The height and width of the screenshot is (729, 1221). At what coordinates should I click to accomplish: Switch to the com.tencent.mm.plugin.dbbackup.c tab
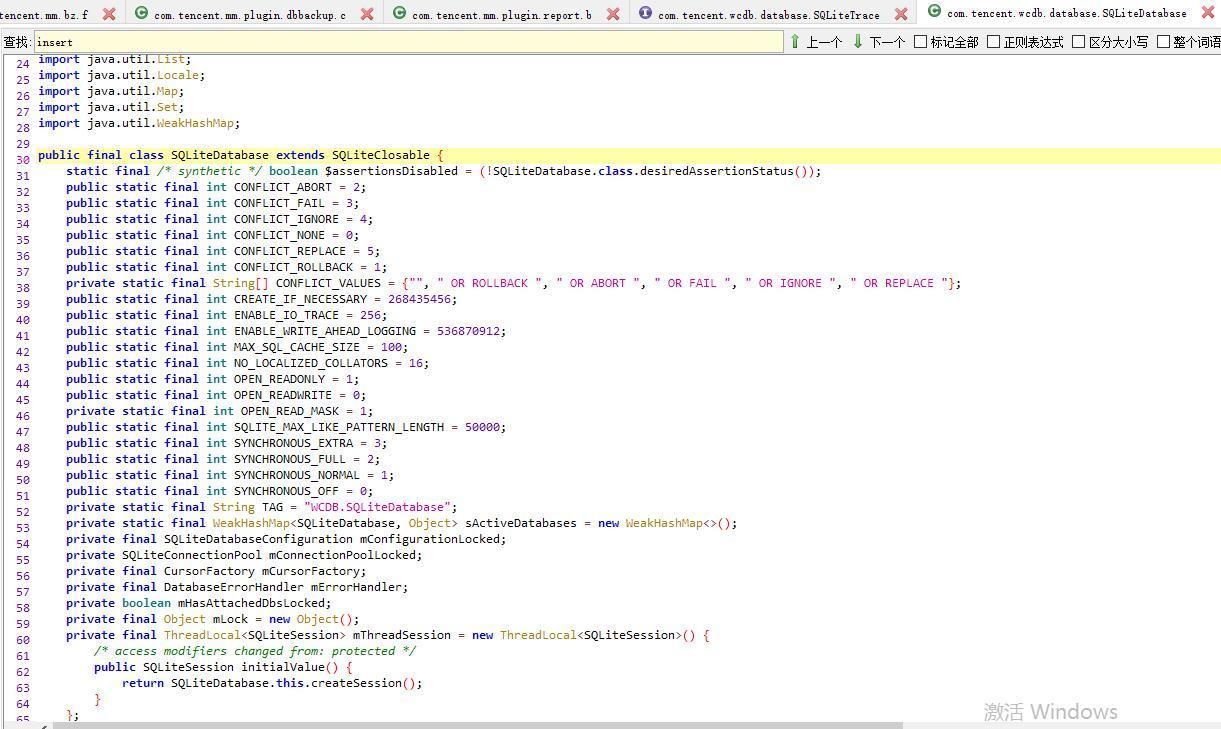point(250,15)
